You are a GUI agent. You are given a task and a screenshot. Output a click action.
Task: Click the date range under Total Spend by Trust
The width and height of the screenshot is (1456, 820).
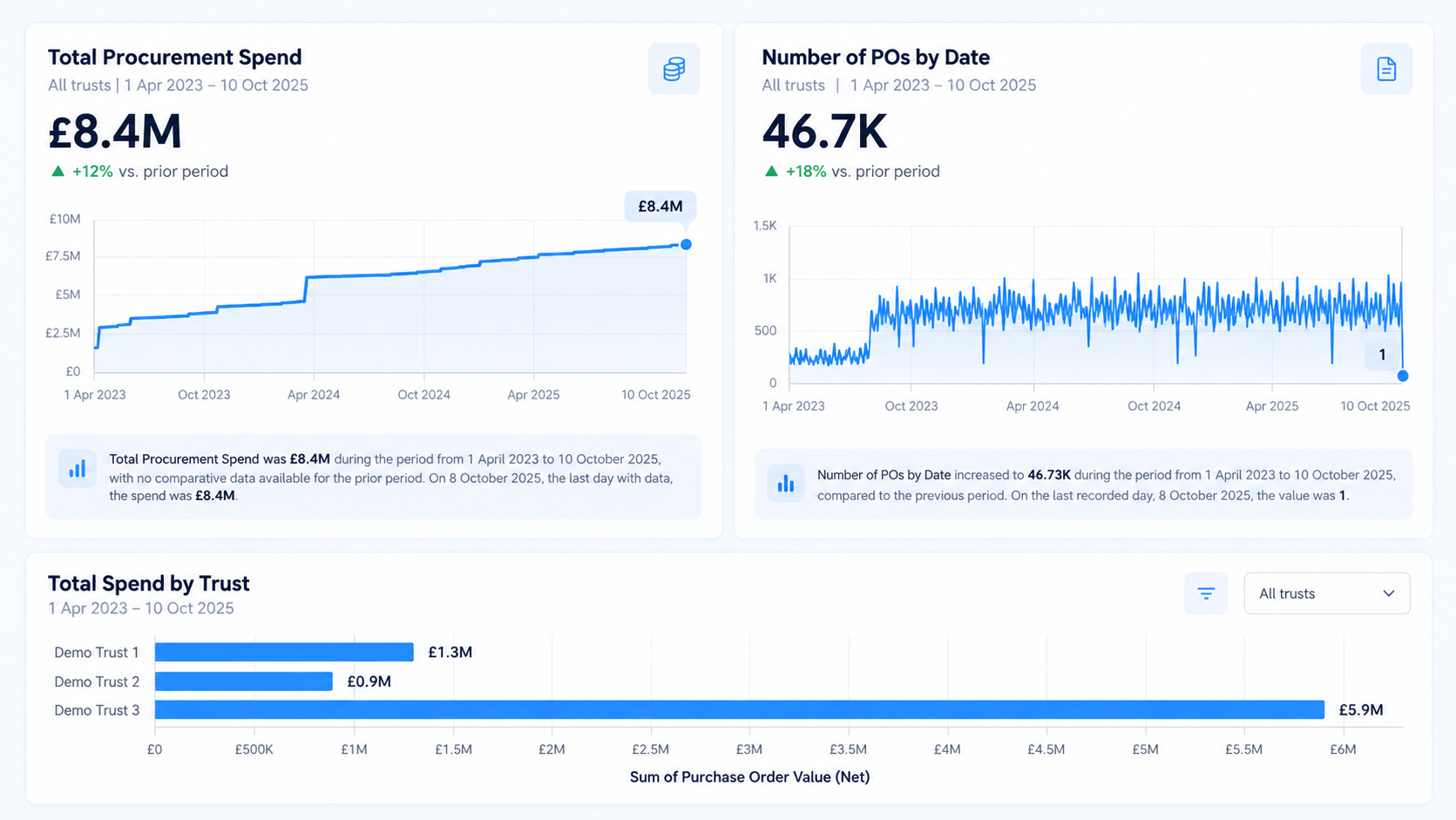pos(141,608)
